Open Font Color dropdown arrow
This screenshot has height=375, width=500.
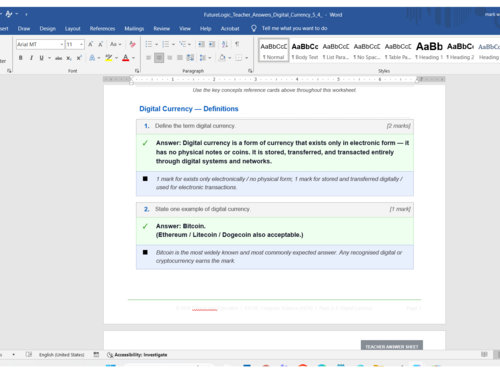[133, 58]
